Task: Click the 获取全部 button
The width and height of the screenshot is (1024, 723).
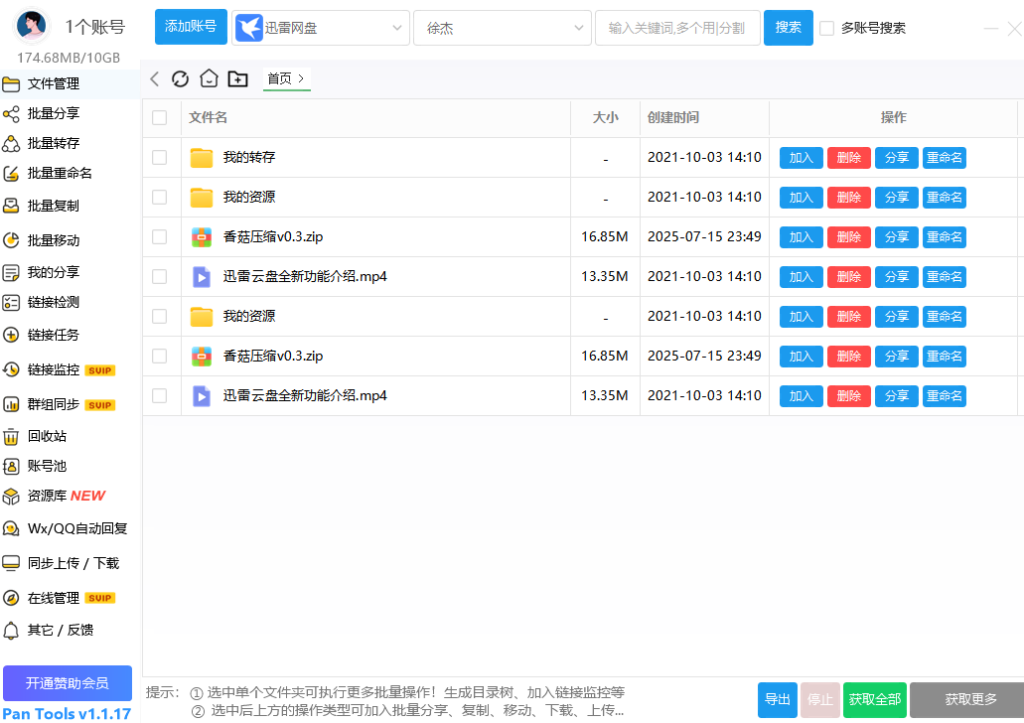Action: [x=874, y=699]
